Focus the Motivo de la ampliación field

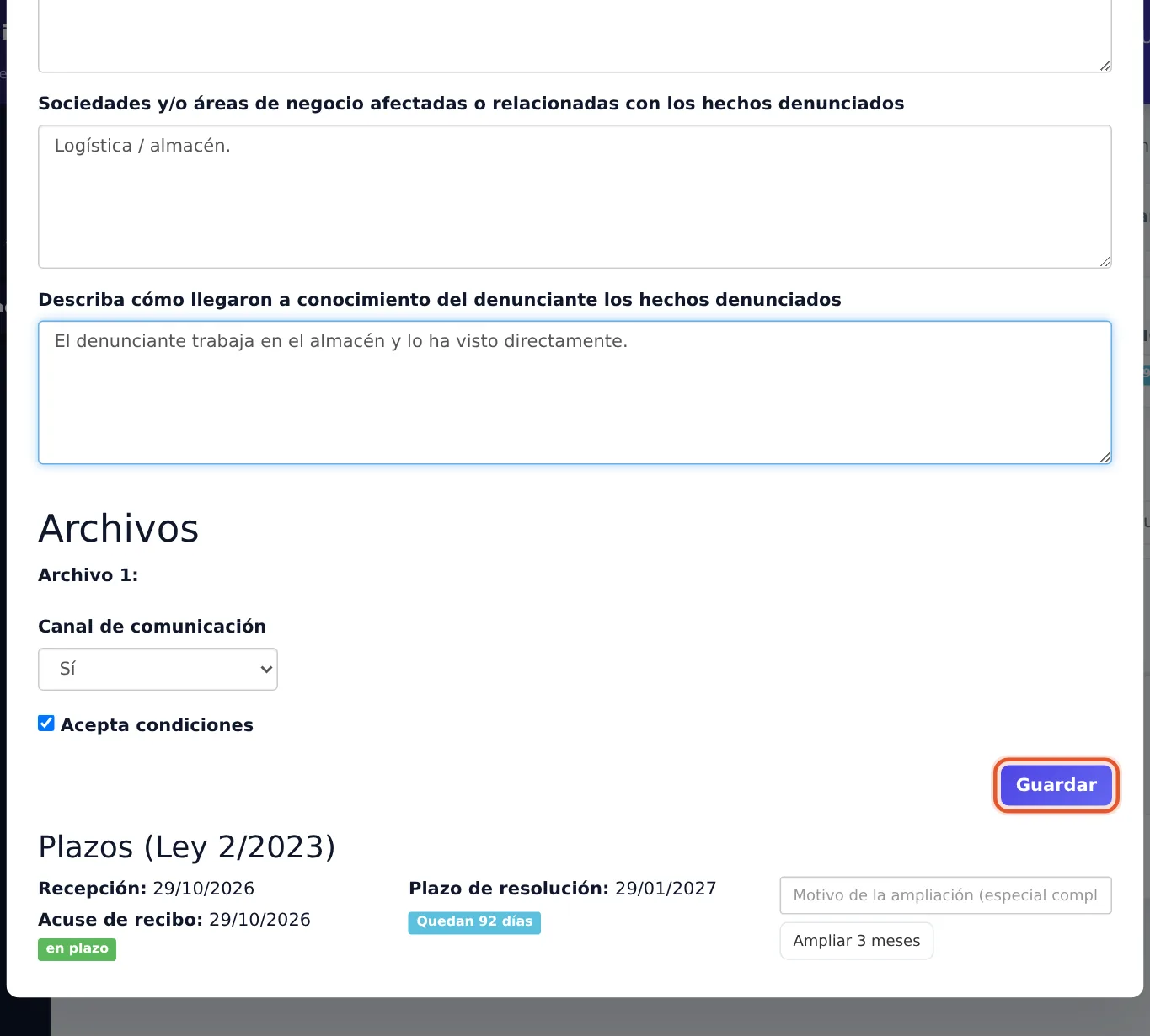[x=945, y=895]
